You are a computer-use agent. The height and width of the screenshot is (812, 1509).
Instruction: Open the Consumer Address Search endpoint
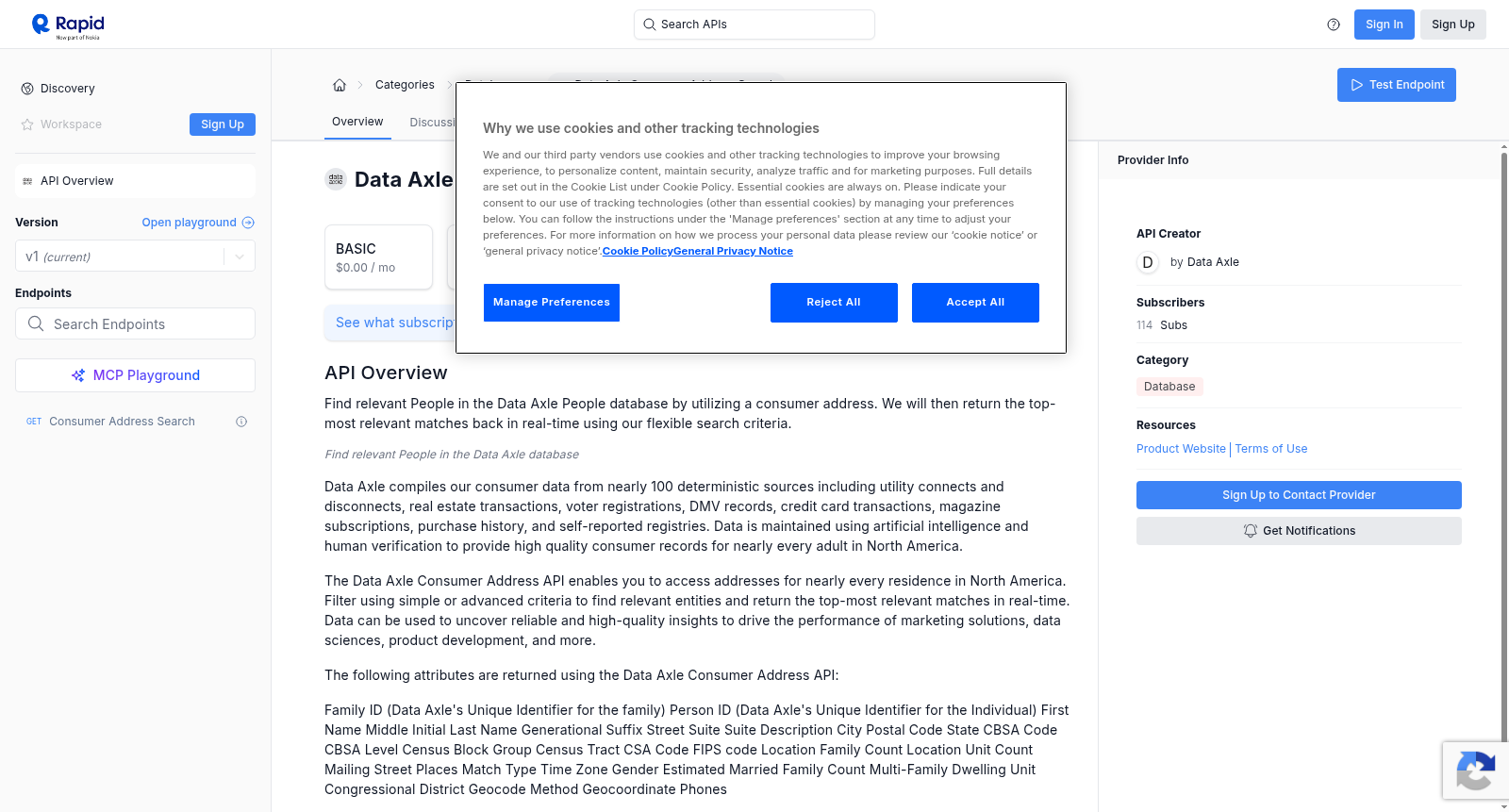(x=123, y=422)
